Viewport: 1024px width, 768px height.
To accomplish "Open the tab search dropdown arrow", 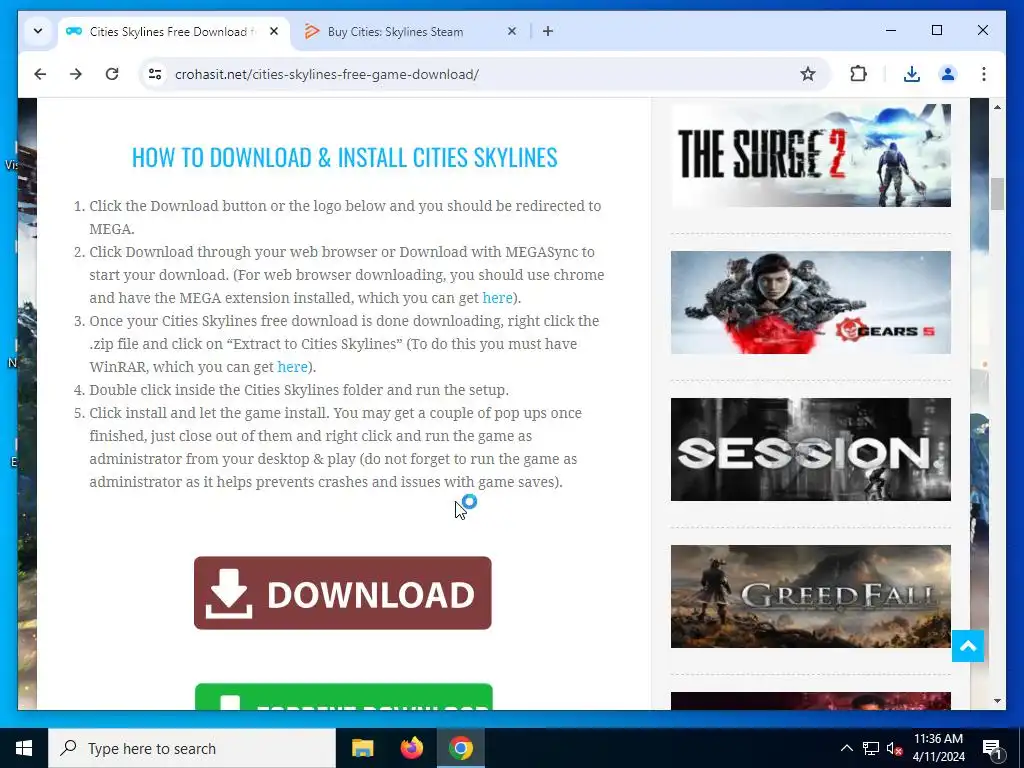I will [x=38, y=31].
